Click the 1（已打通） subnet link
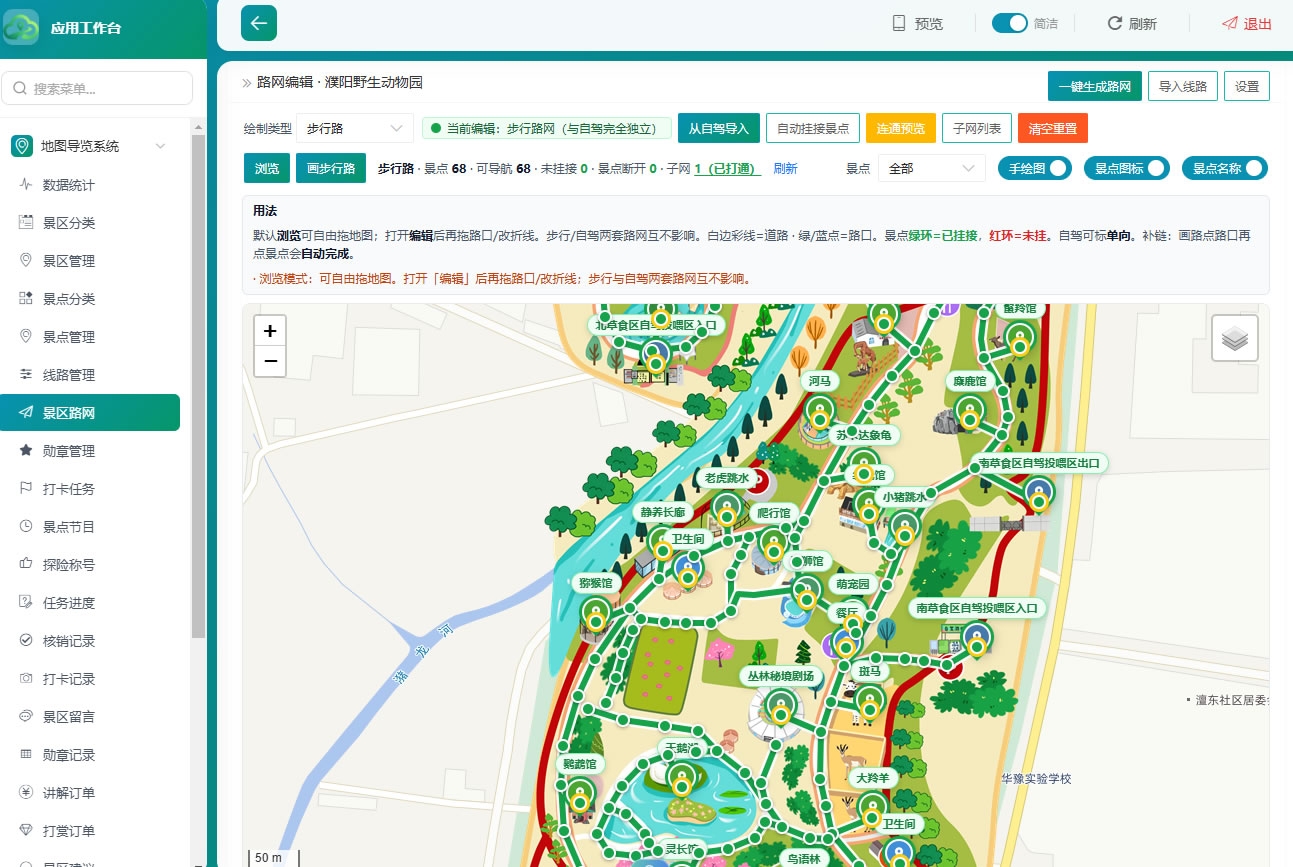Viewport: 1293px width, 867px height. click(727, 169)
